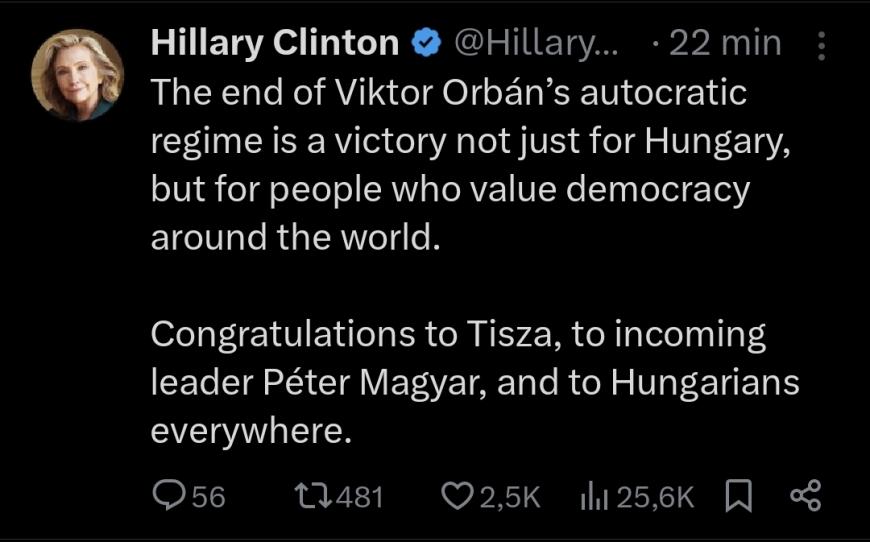Open the three-dot more options menu

(822, 45)
